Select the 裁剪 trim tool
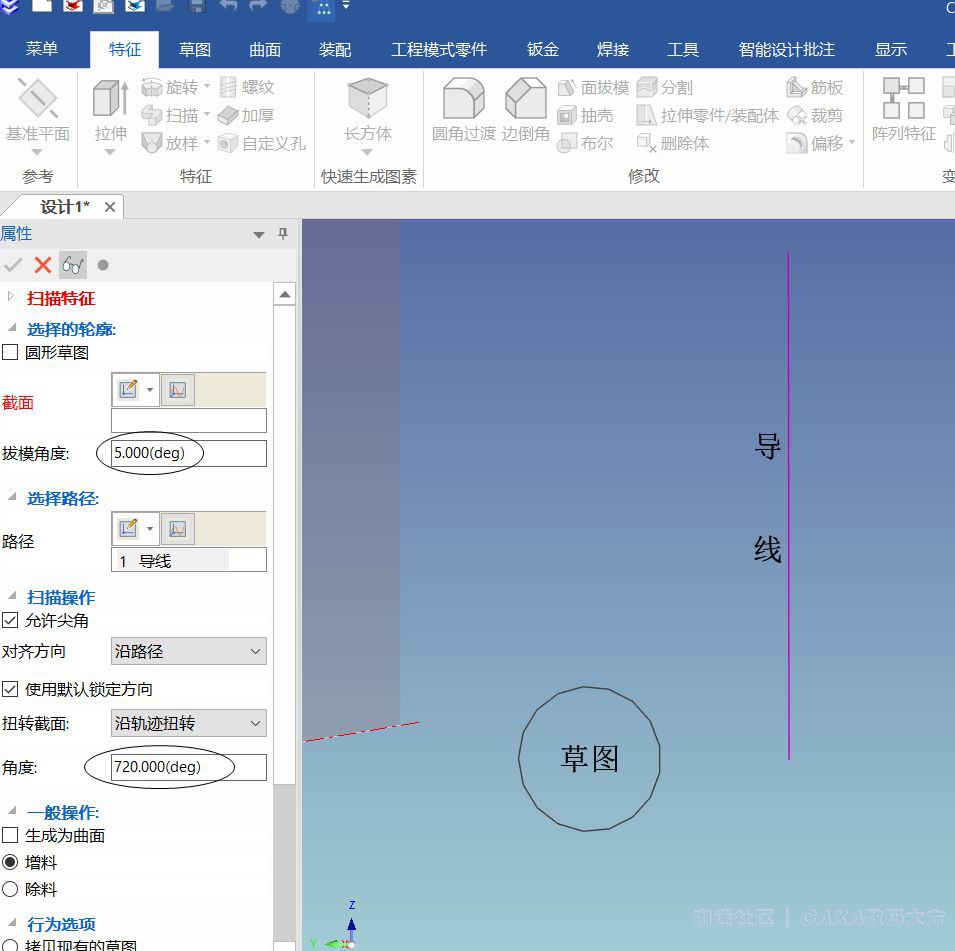The width and height of the screenshot is (955, 951). [x=814, y=115]
